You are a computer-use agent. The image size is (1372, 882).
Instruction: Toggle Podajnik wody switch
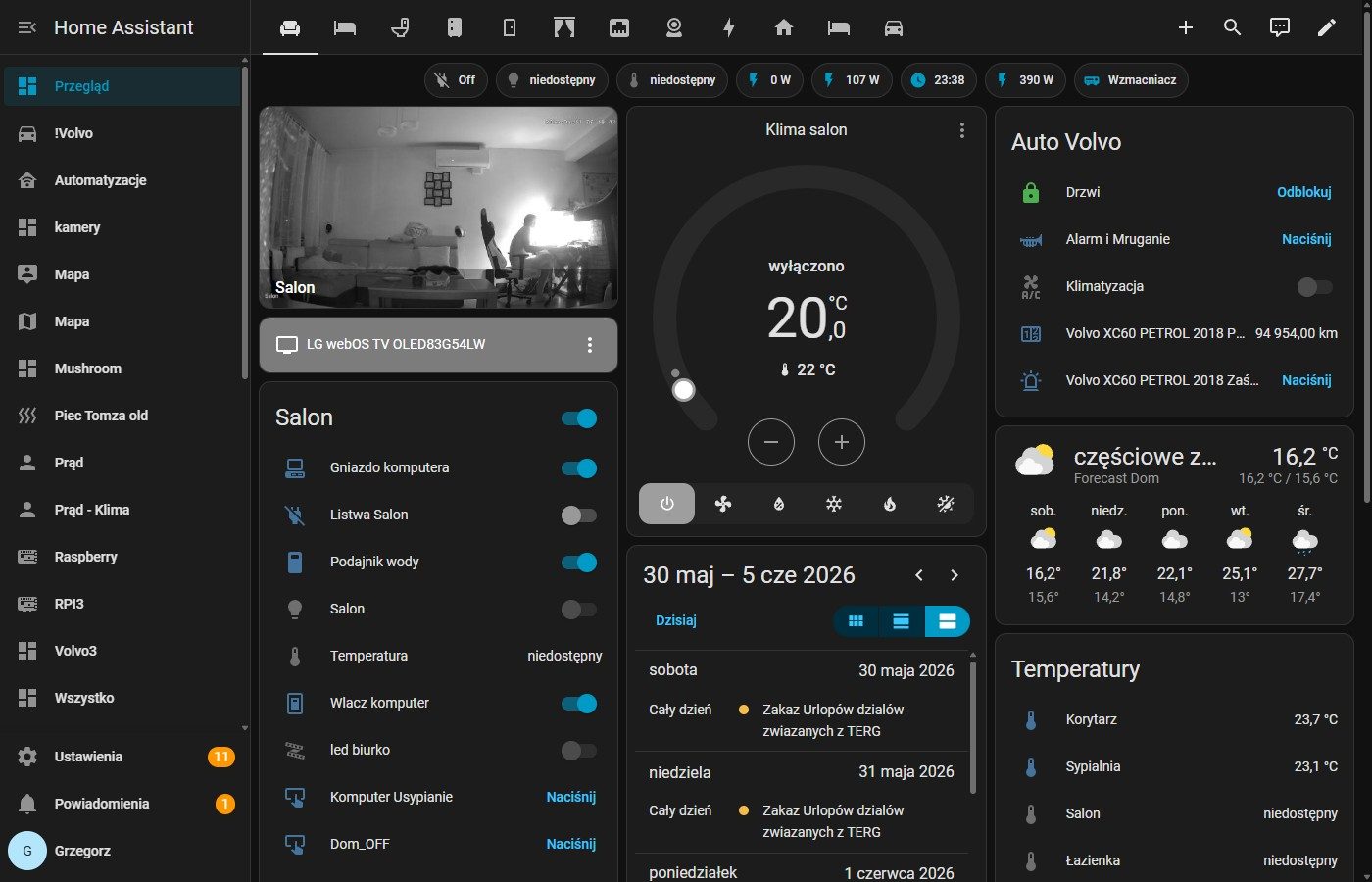579,563
